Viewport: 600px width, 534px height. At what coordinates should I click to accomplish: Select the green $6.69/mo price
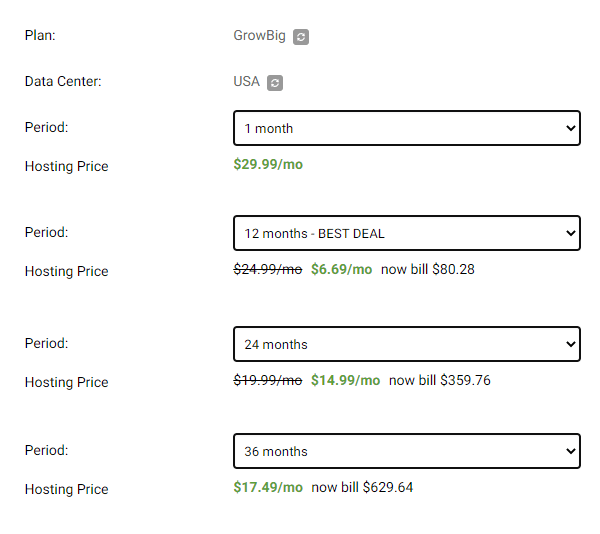tap(341, 269)
